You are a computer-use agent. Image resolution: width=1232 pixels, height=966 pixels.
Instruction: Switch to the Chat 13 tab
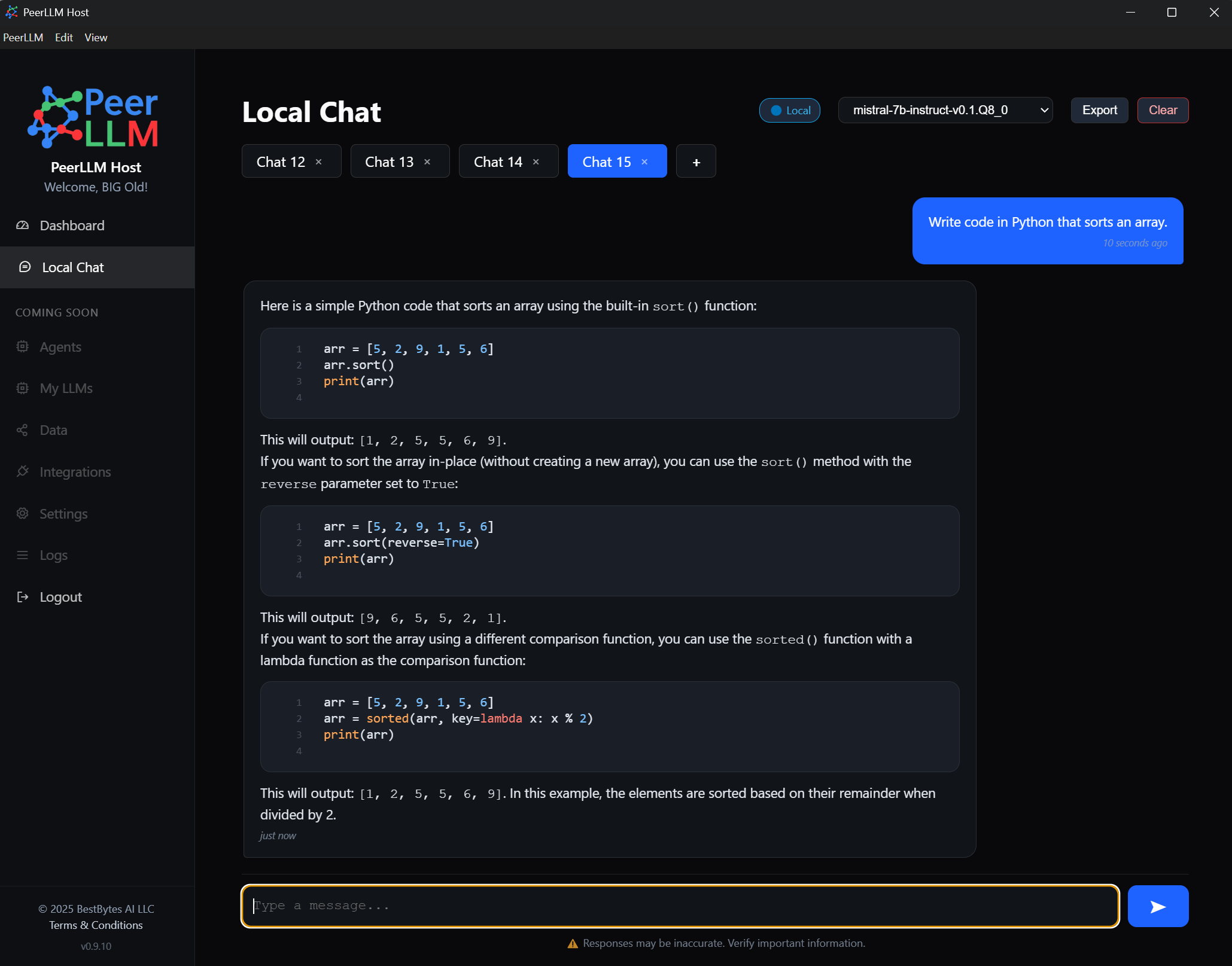coord(390,162)
